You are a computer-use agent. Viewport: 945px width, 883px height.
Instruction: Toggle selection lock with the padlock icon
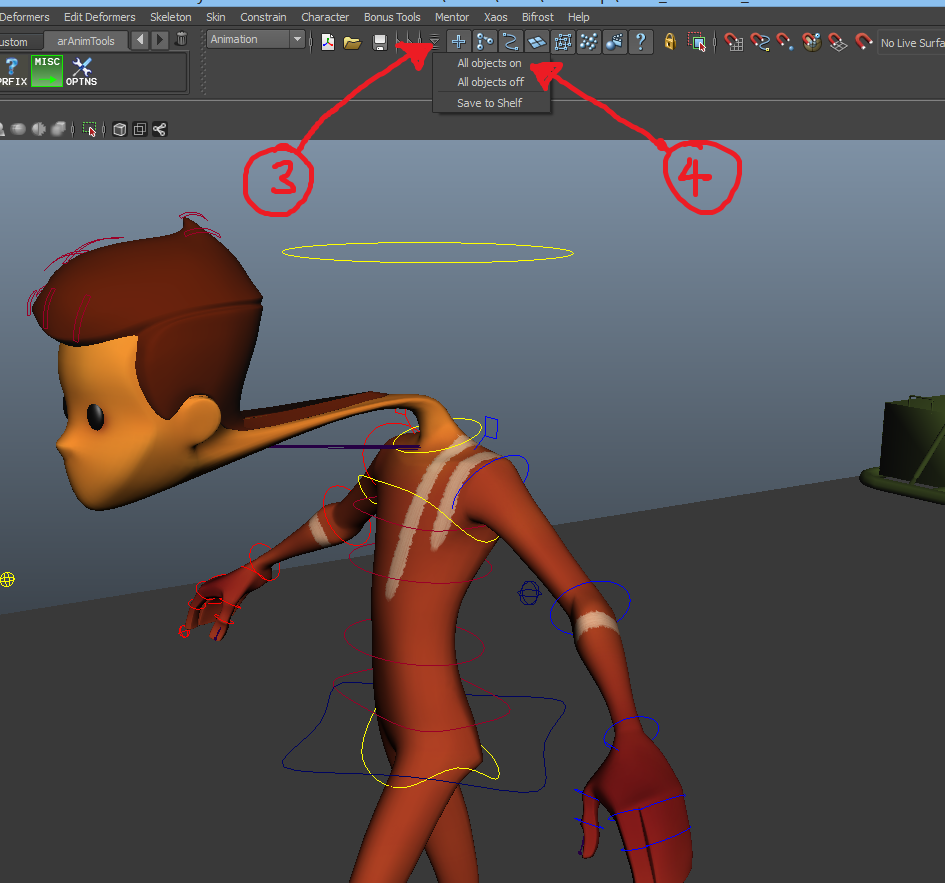point(670,42)
